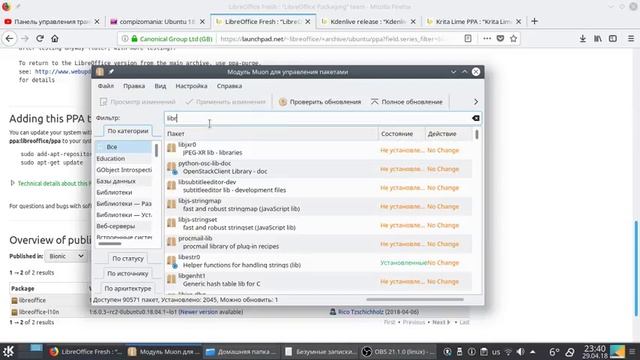Image resolution: width=640 pixels, height=360 pixels.
Task: Open the Firefox home page icon
Action: click(55, 38)
